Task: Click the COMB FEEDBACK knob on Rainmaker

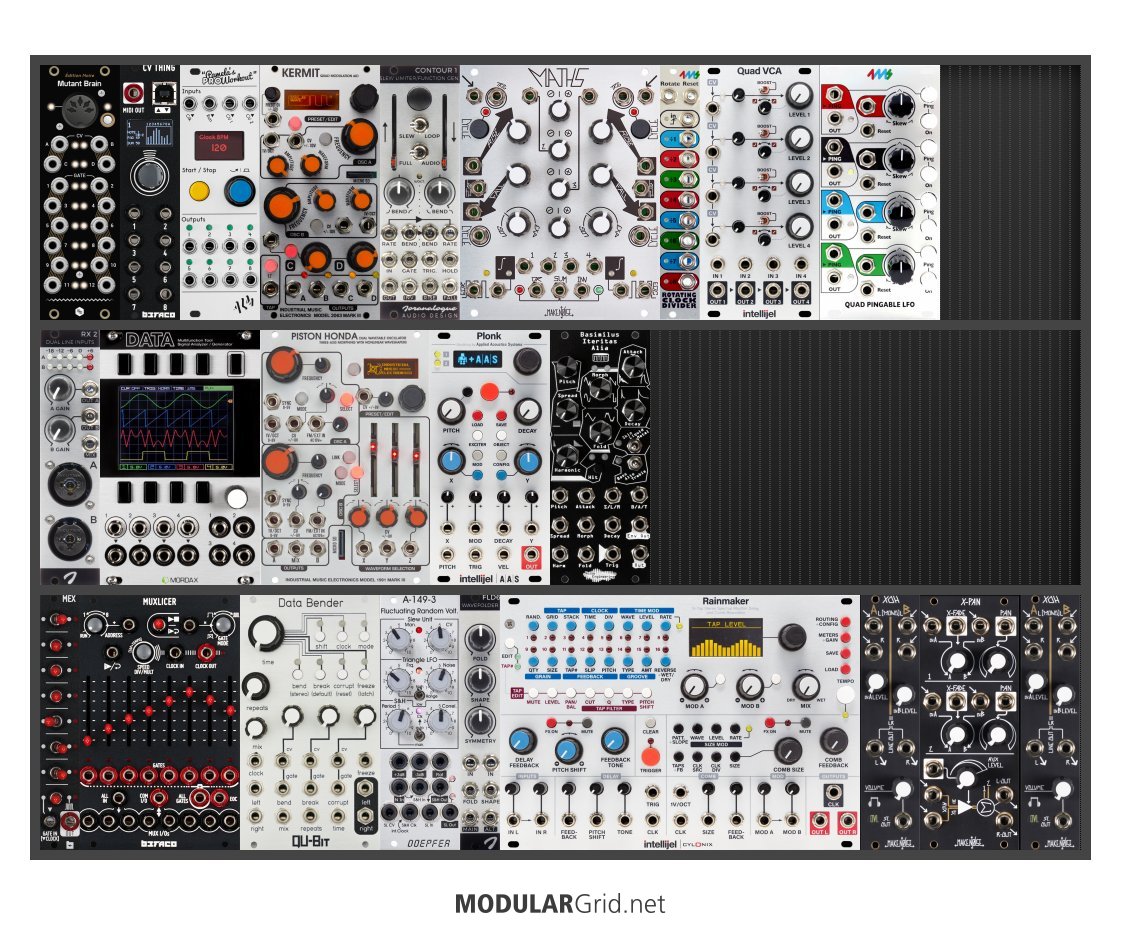Action: click(x=833, y=742)
